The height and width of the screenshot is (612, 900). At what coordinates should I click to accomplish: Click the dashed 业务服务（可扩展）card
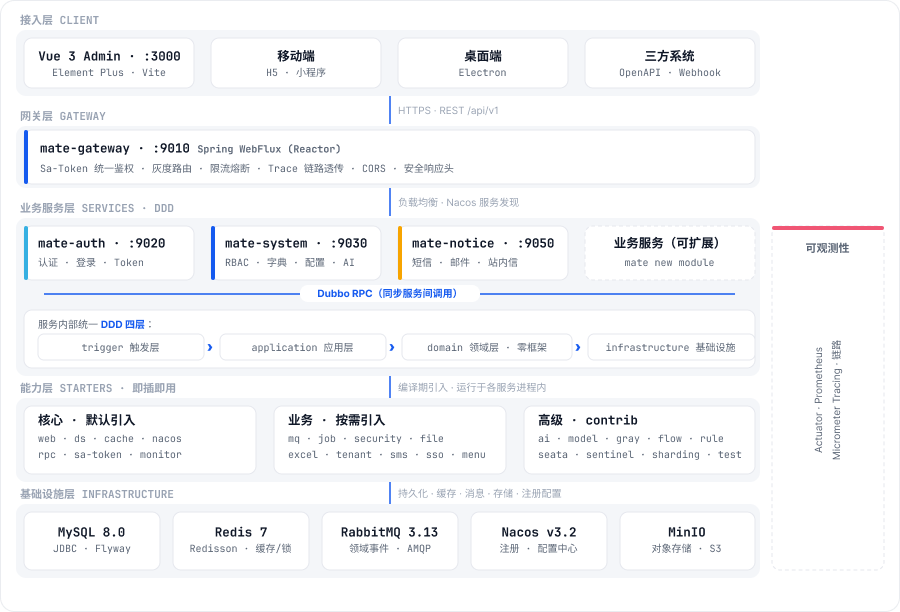click(670, 253)
